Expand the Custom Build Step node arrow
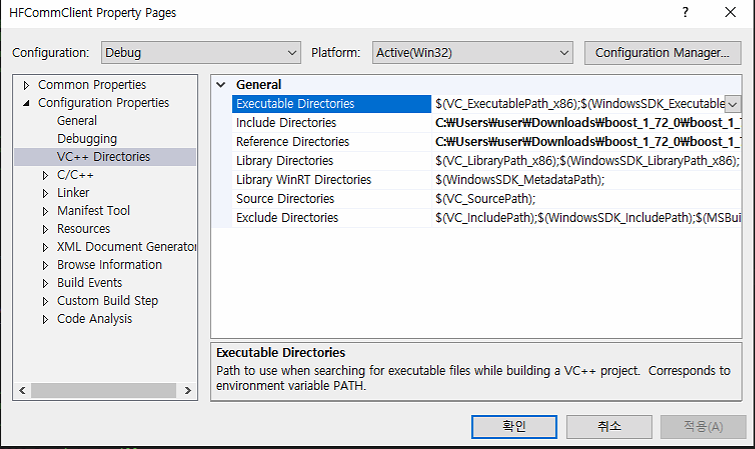 tap(45, 301)
